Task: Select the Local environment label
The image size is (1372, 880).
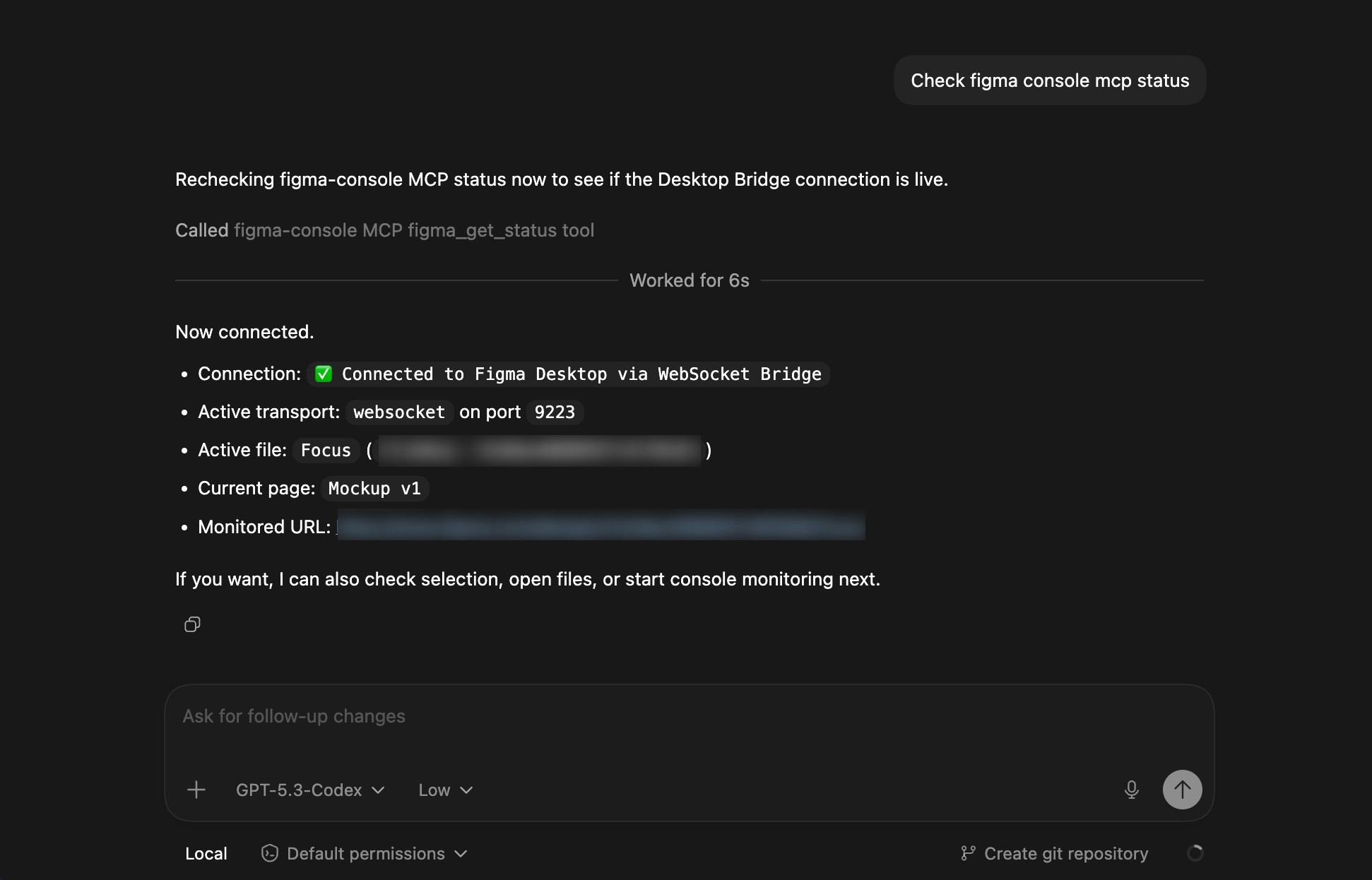Action: (206, 853)
